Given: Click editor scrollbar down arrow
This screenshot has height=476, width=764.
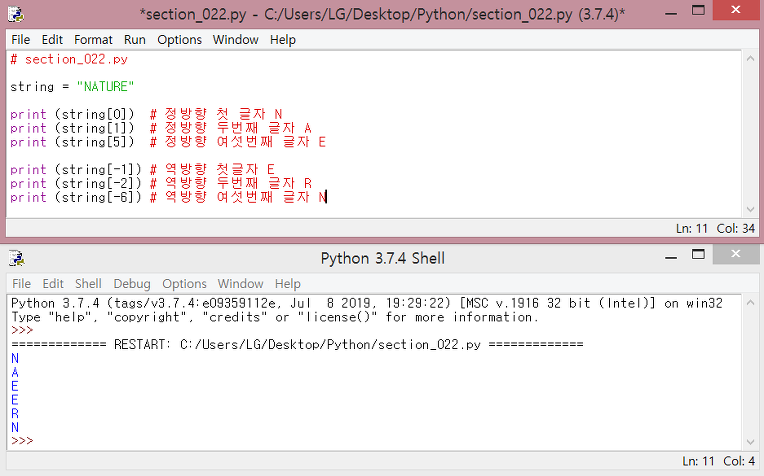Looking at the screenshot, I should click(750, 209).
